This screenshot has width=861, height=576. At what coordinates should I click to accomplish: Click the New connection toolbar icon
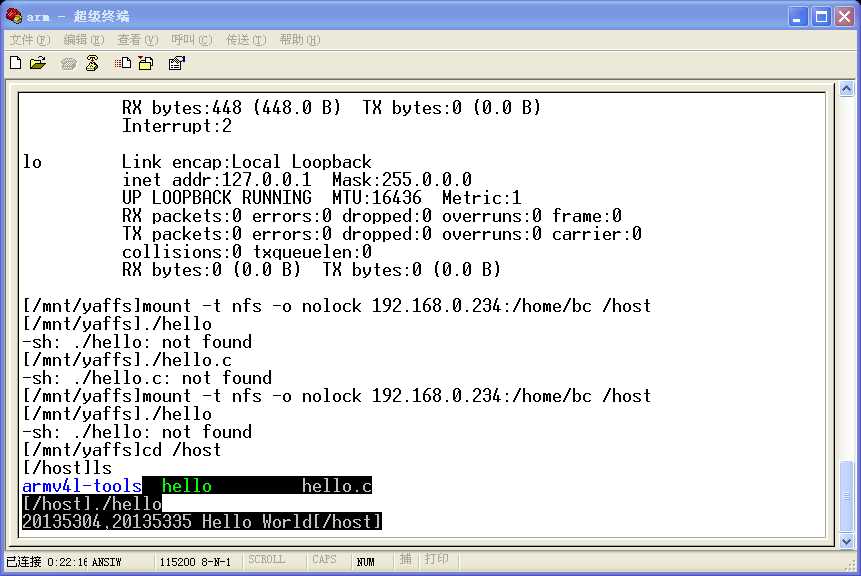point(16,63)
